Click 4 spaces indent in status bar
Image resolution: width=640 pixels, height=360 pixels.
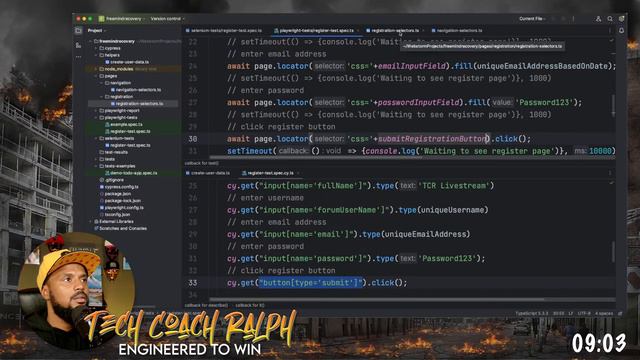[604, 313]
